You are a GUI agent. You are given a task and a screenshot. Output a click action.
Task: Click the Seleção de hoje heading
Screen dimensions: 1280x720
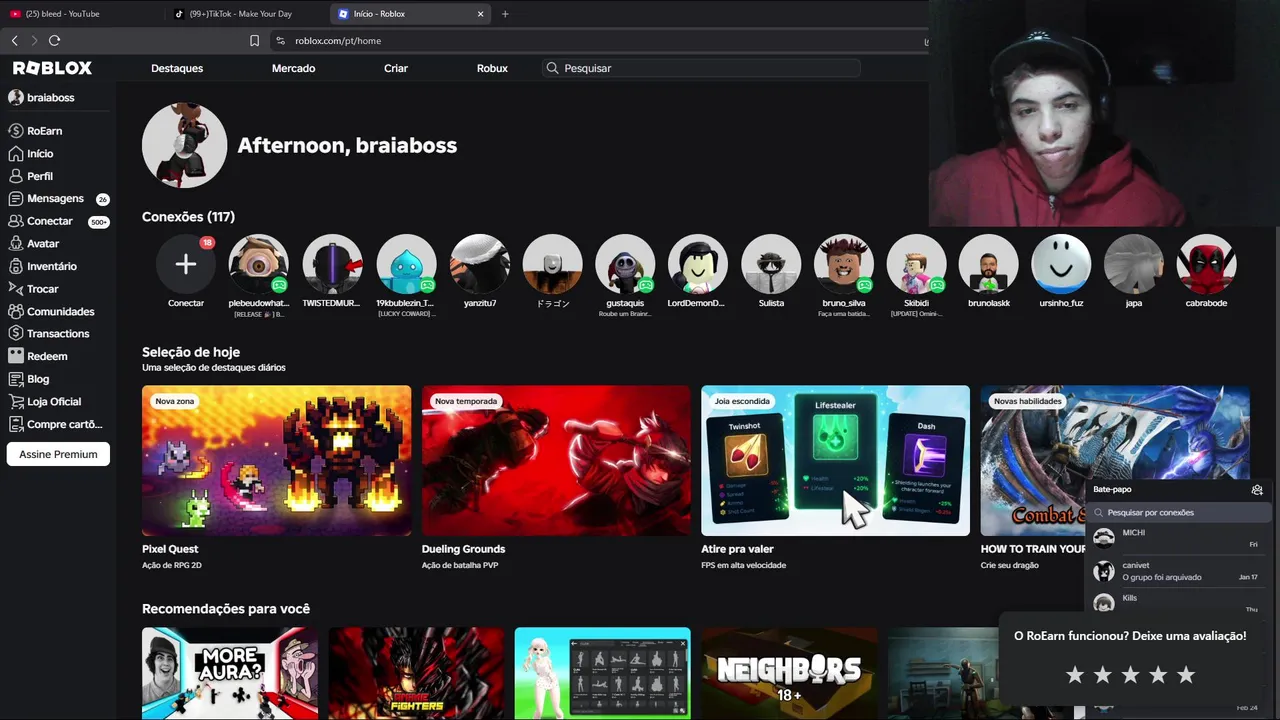click(191, 352)
